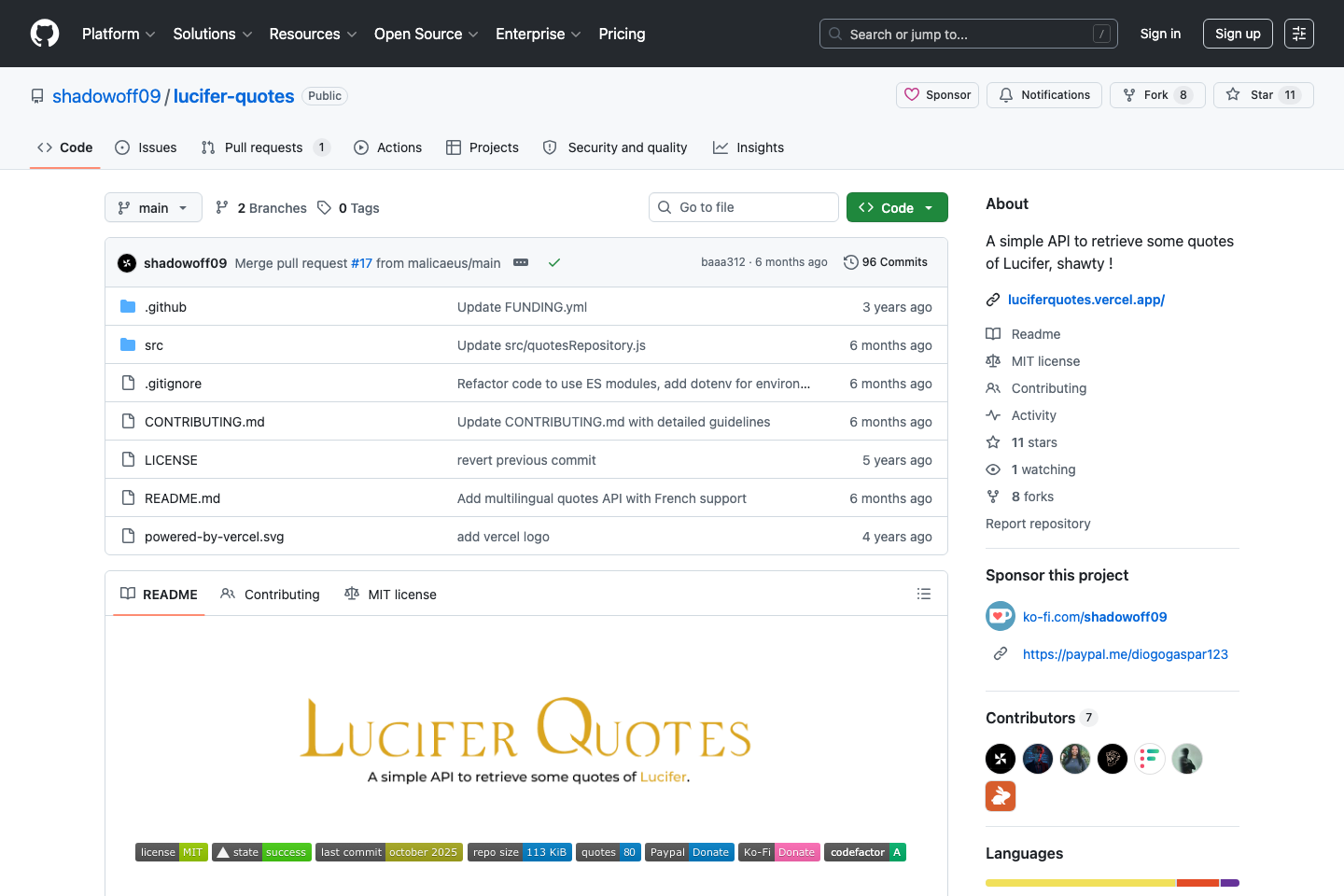This screenshot has width=1344, height=896.
Task: Click the verified commit checkmark
Action: [554, 262]
